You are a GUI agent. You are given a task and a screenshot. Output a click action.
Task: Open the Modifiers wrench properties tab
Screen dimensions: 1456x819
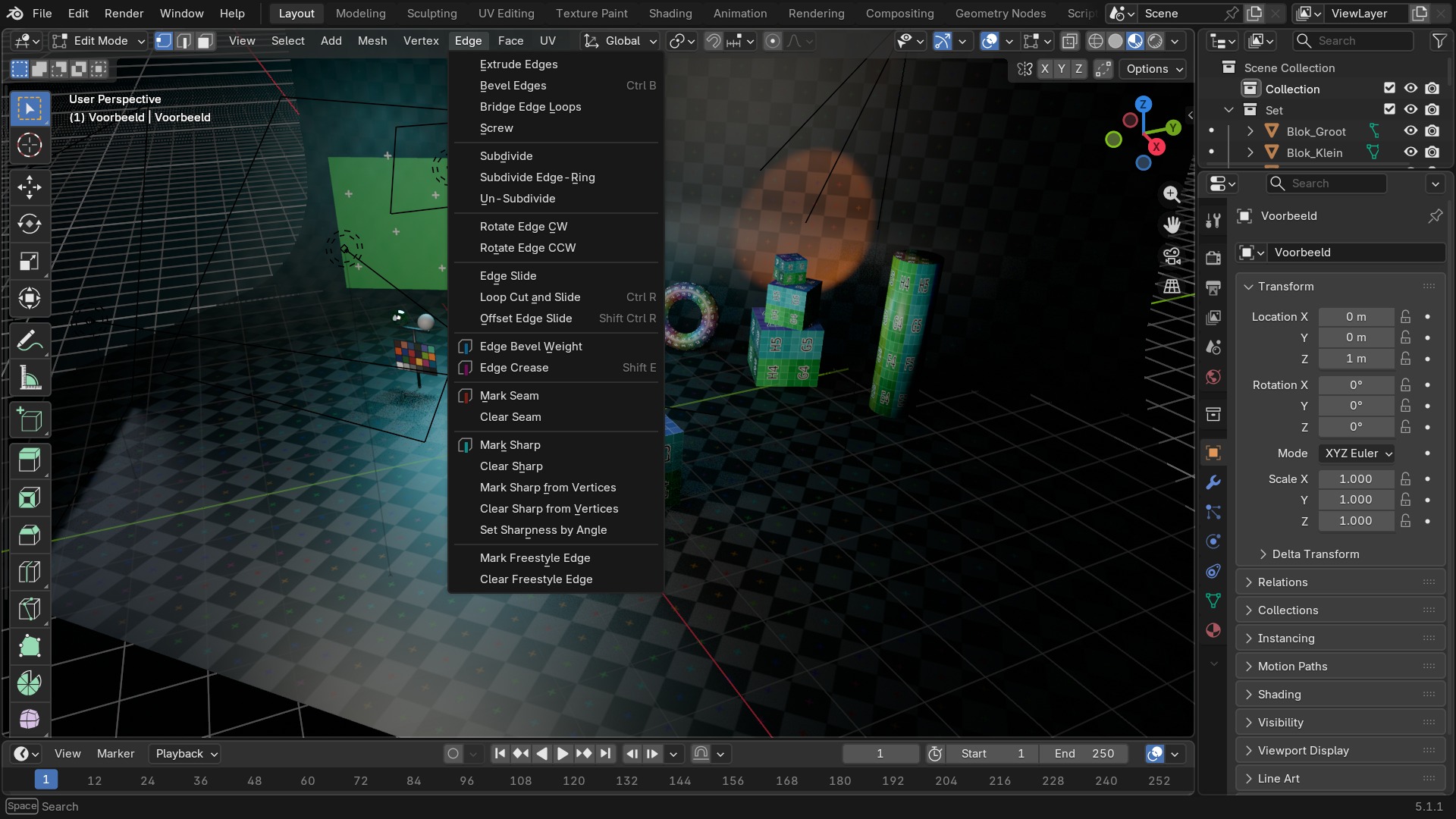pyautogui.click(x=1213, y=482)
